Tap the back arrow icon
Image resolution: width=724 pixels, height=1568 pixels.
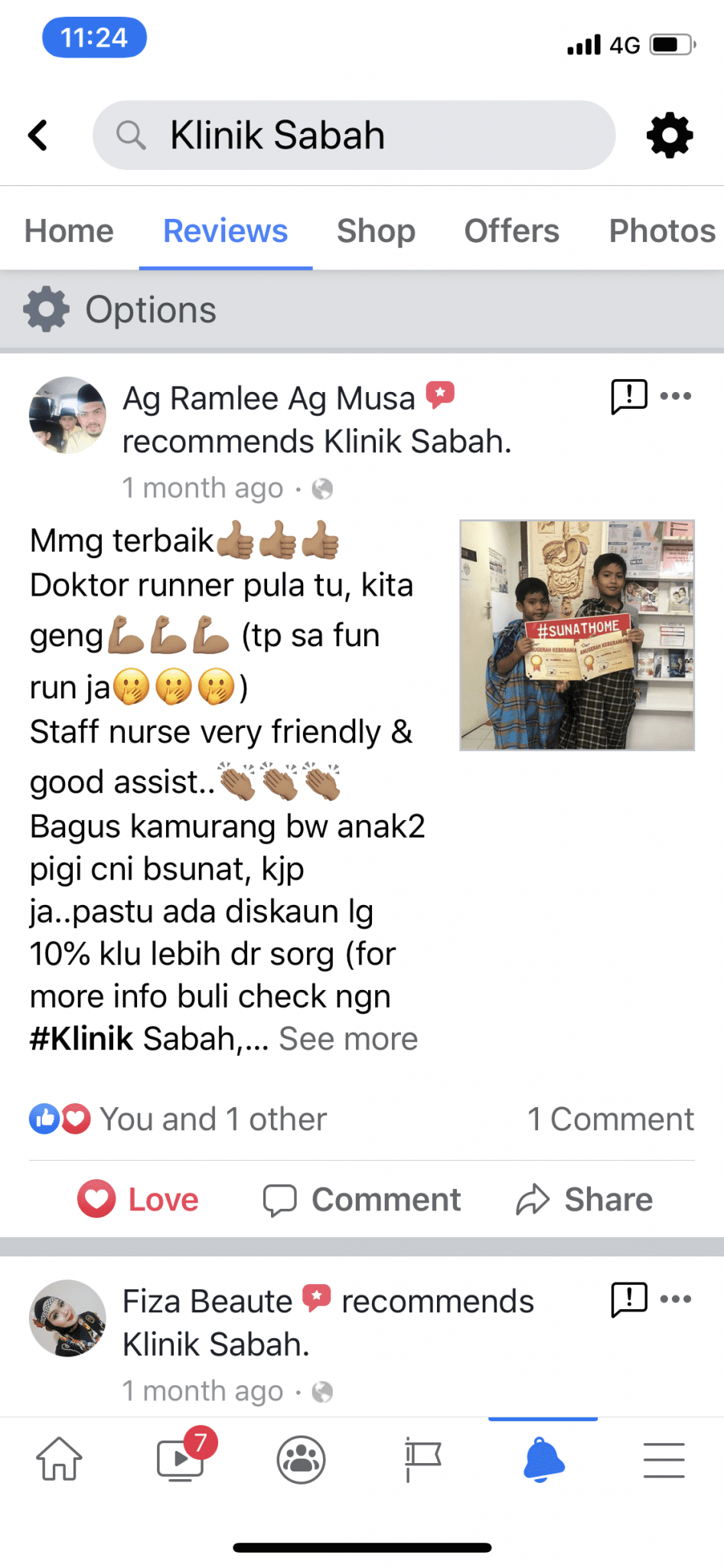pos(38,136)
